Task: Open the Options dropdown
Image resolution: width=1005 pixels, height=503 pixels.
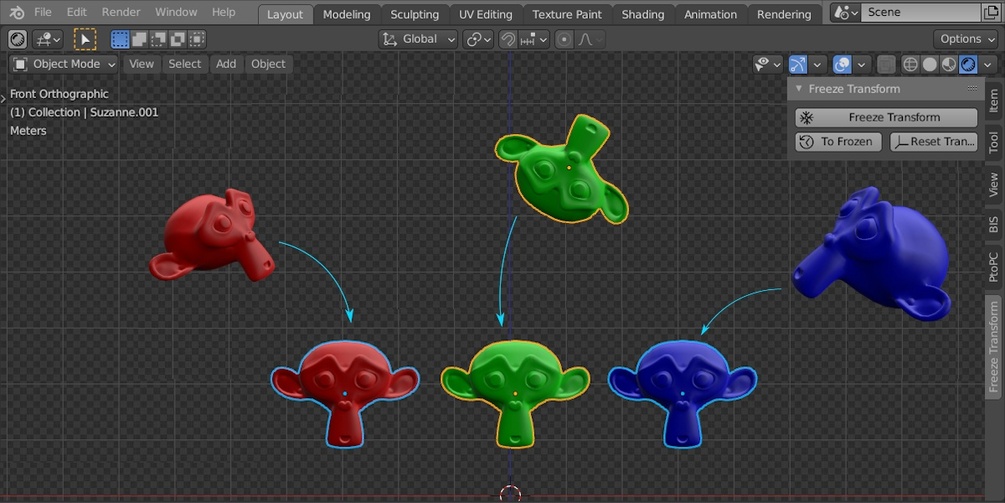Action: point(965,39)
